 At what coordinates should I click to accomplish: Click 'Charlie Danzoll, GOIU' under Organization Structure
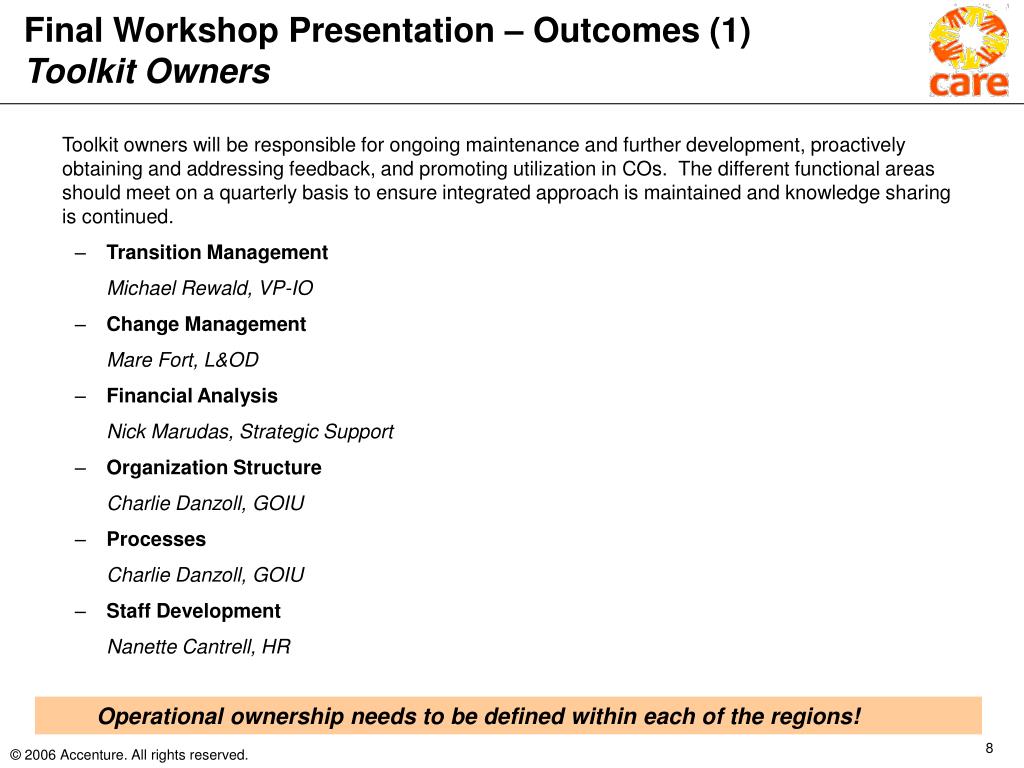pyautogui.click(x=206, y=504)
